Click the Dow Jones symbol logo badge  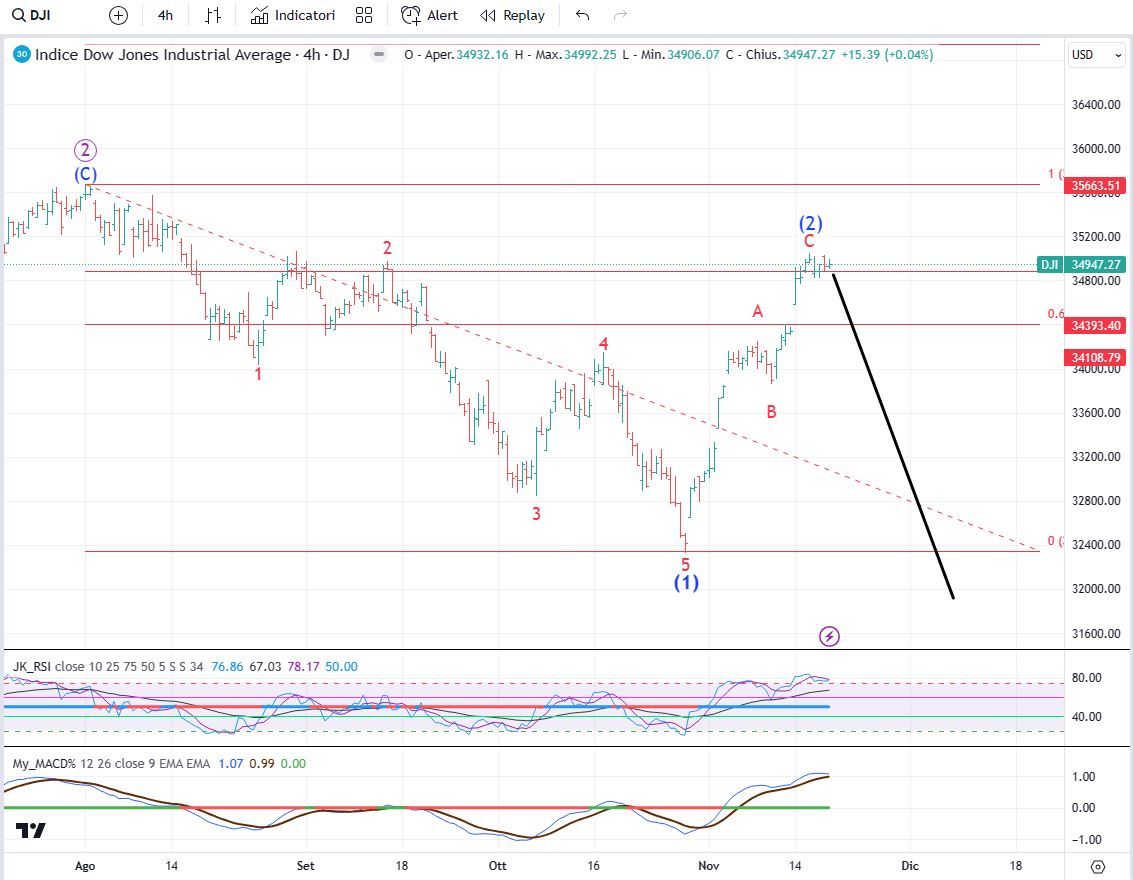(22, 54)
